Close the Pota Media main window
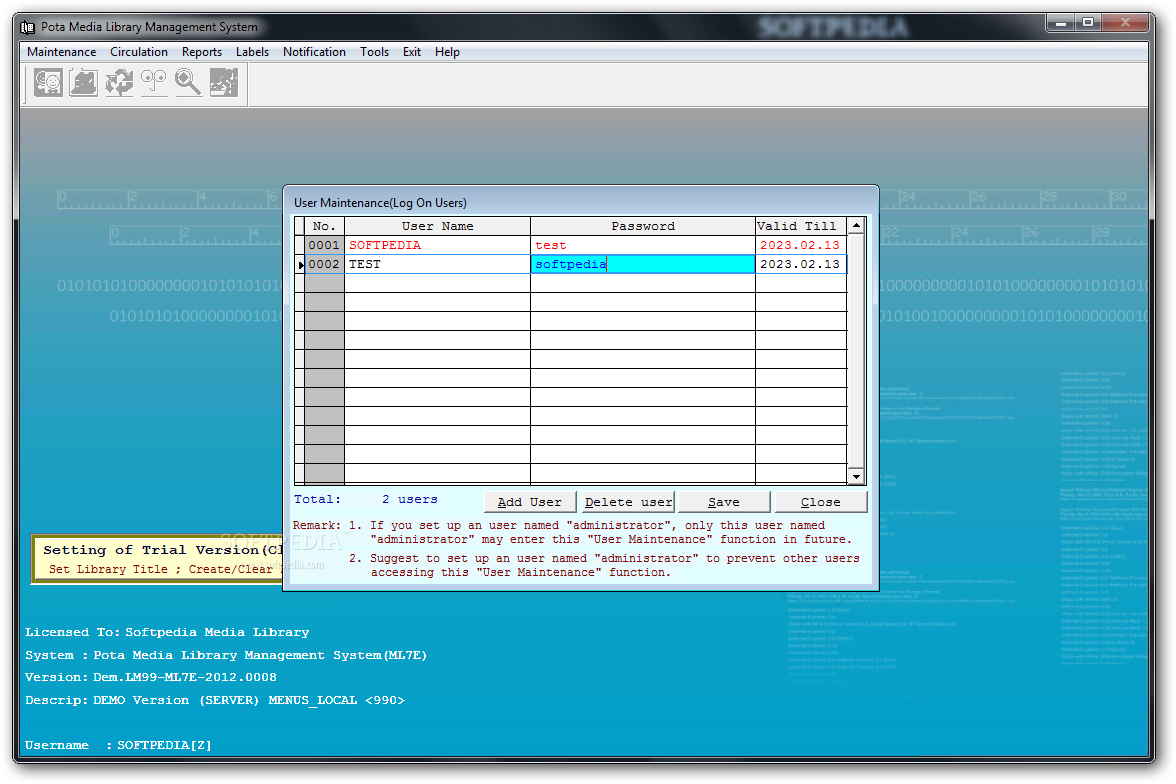 point(1125,23)
